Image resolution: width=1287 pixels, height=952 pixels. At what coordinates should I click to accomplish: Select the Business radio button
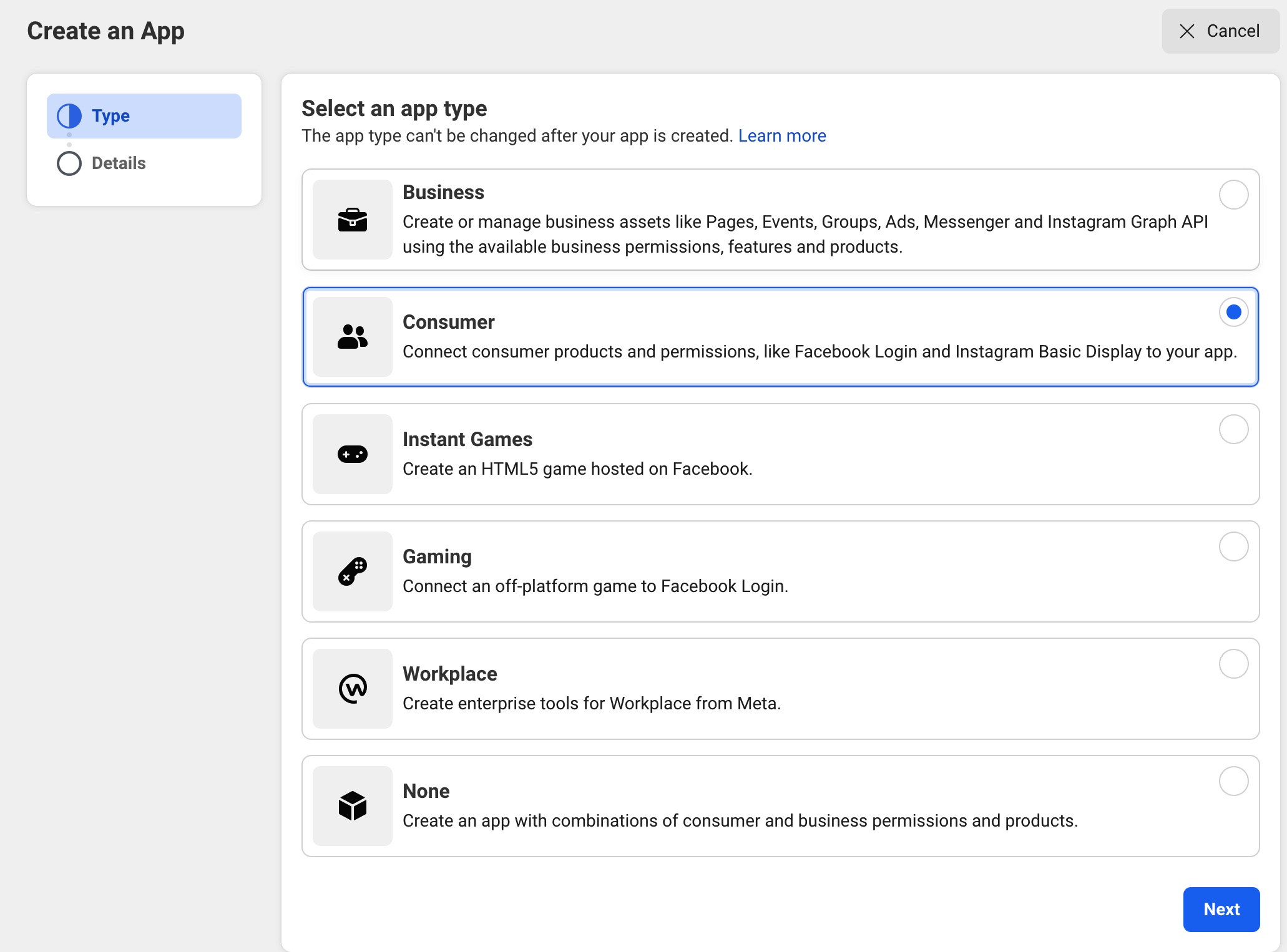[1233, 195]
